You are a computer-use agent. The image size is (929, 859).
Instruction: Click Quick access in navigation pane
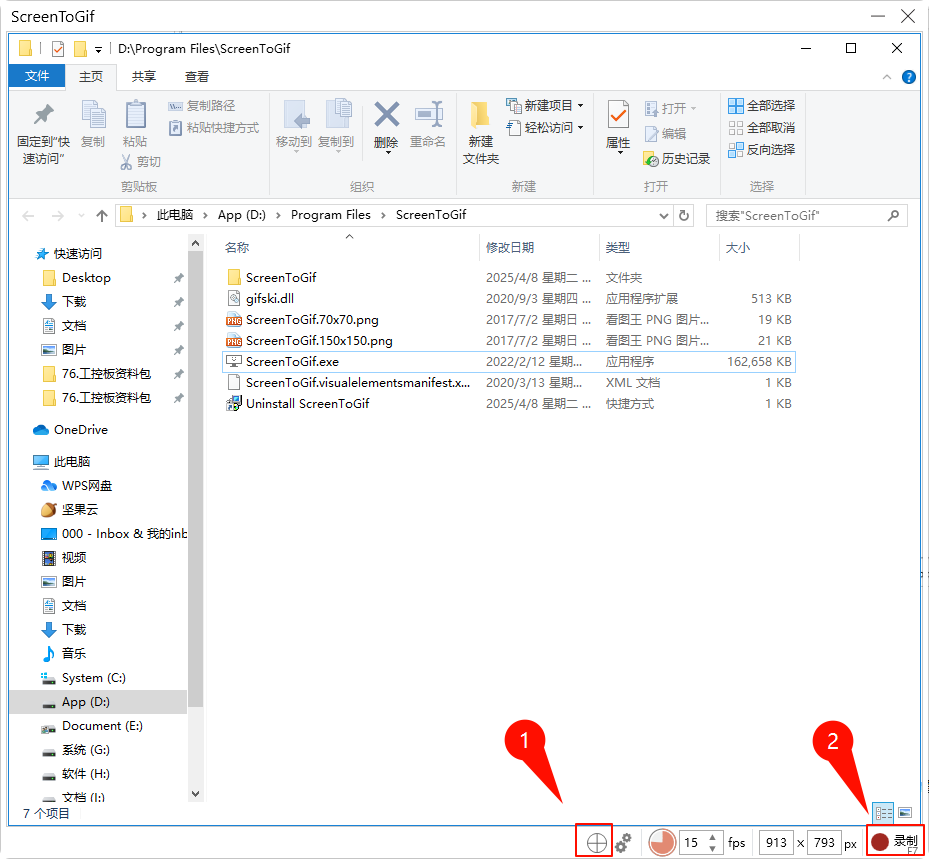click(x=69, y=254)
